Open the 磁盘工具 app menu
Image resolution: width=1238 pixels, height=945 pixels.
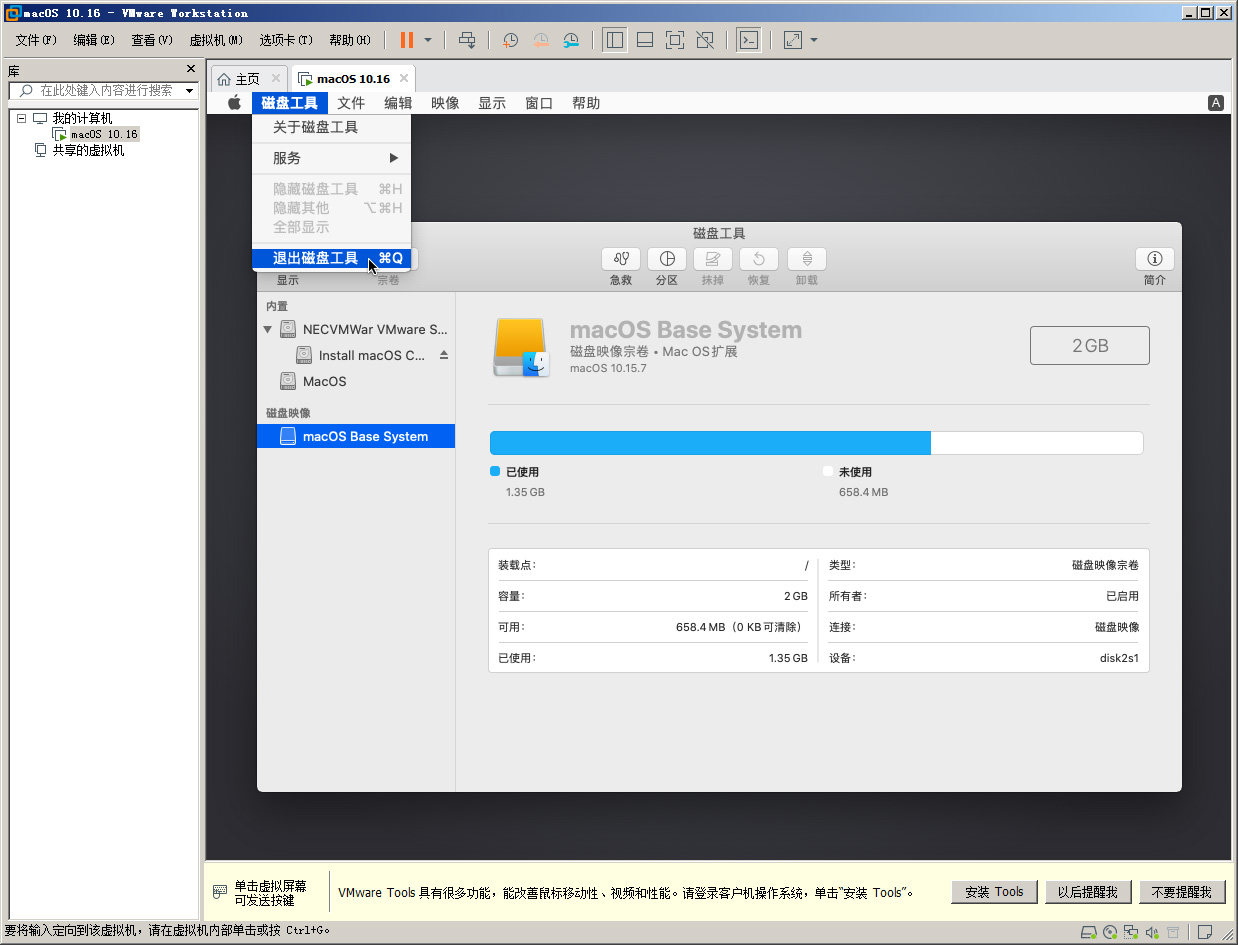tap(290, 103)
